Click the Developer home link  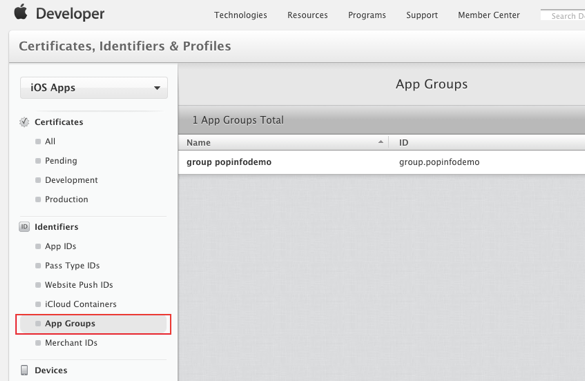click(70, 14)
